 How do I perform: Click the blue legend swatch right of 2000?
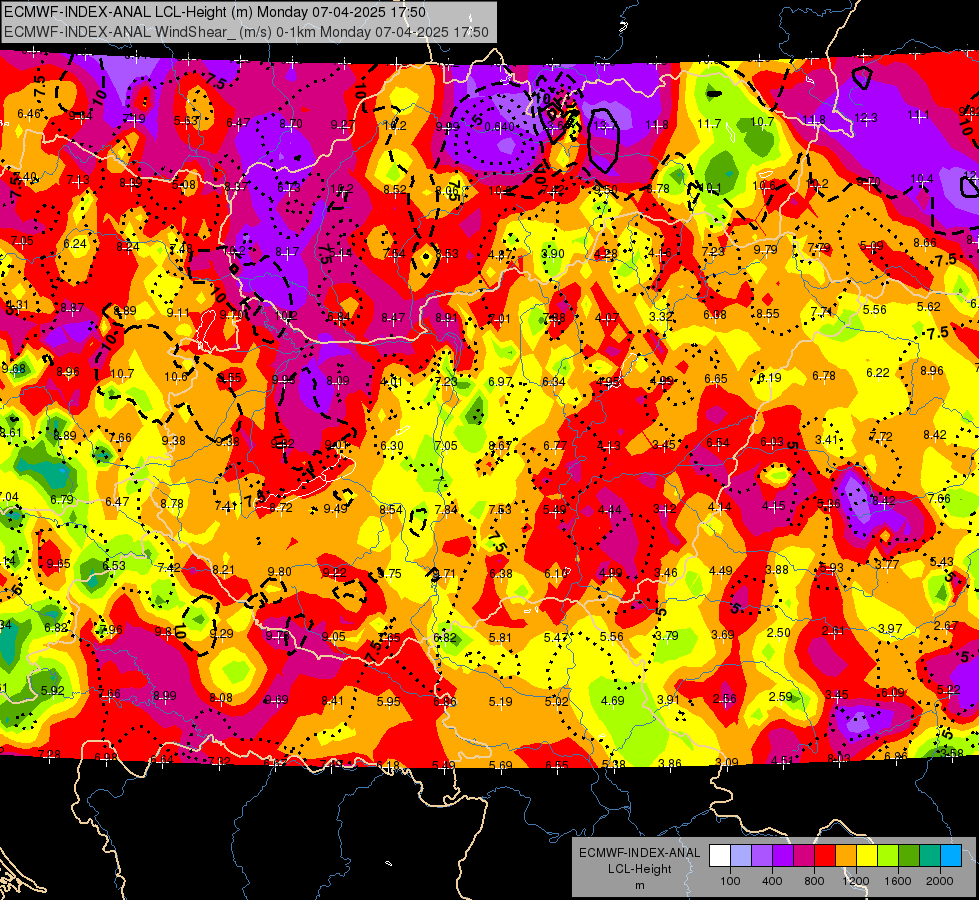pos(951,856)
